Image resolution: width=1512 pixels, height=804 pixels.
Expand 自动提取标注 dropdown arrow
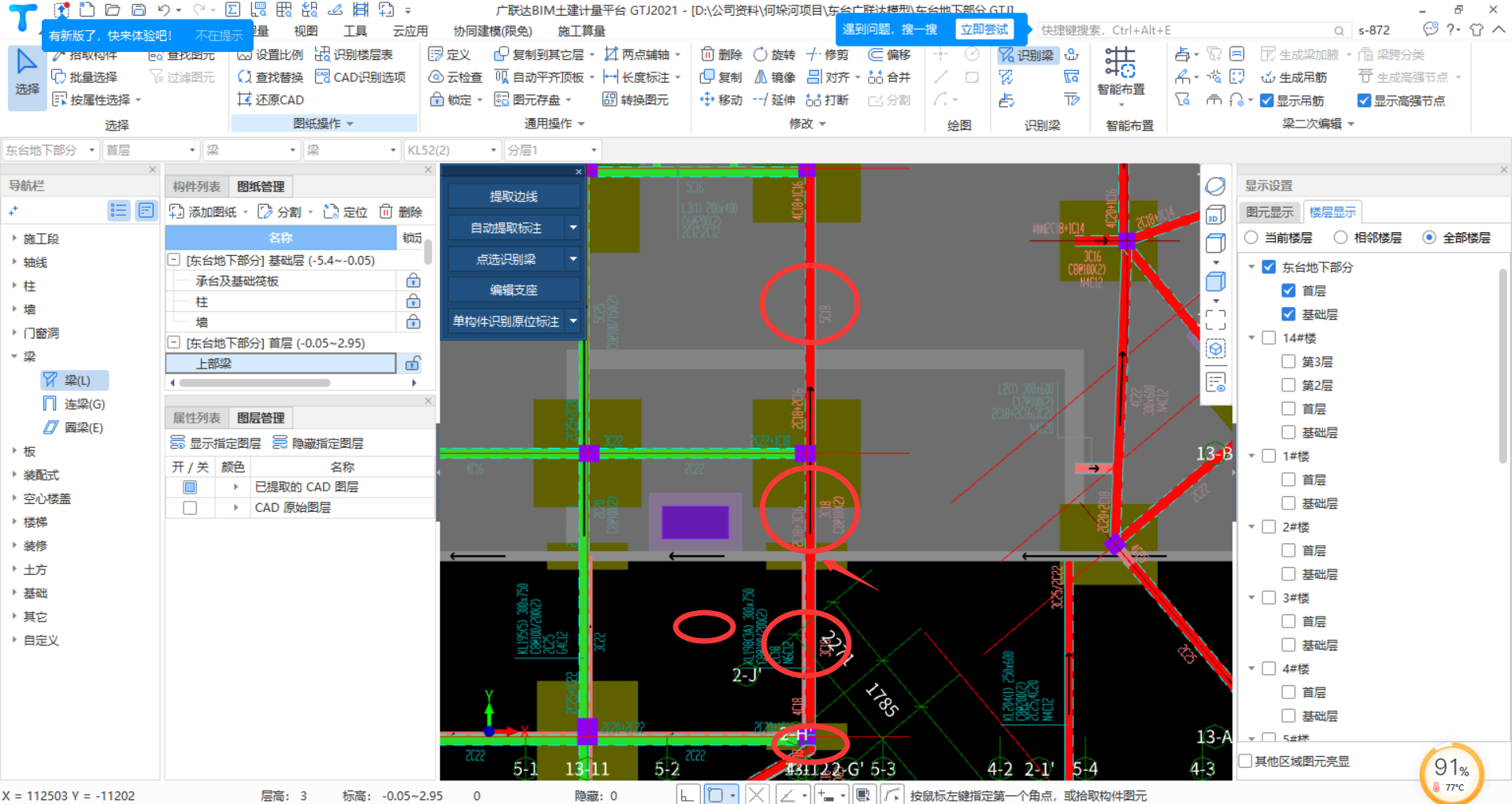click(573, 228)
